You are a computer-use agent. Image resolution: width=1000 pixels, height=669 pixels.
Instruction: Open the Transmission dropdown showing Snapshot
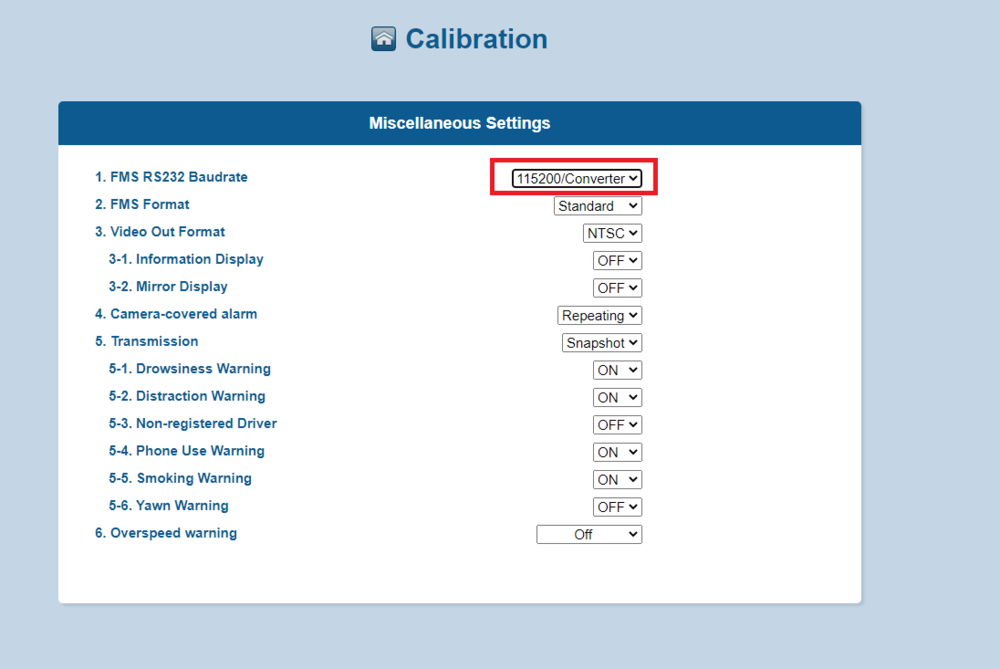coord(601,342)
